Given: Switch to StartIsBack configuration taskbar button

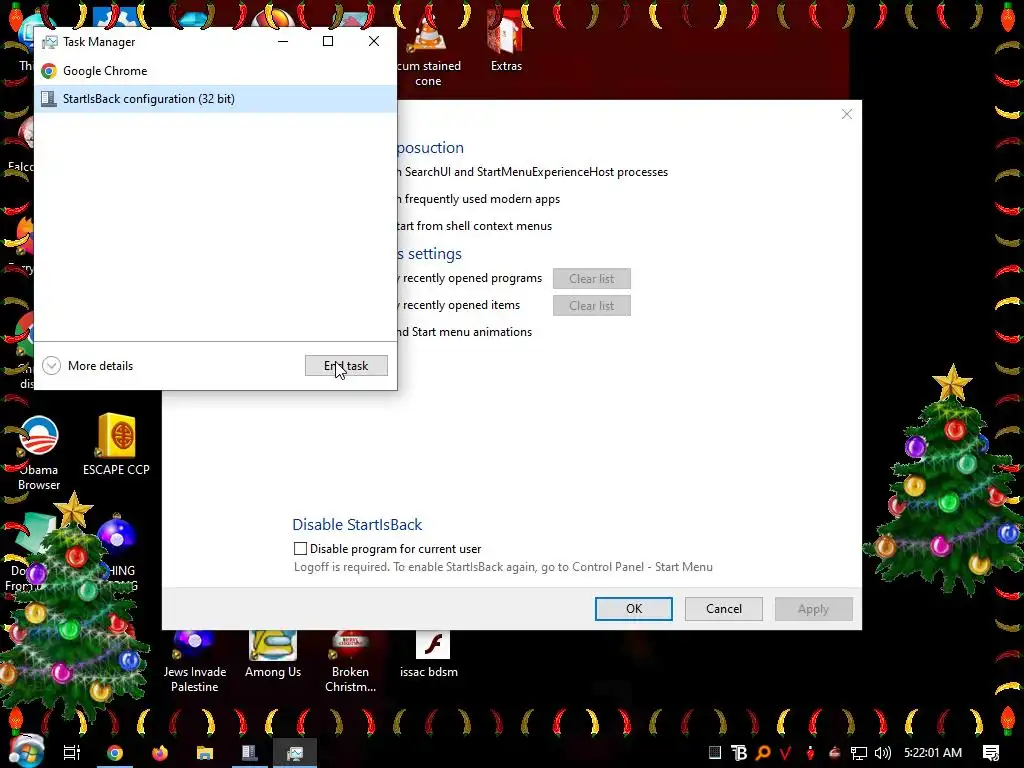Looking at the screenshot, I should 249,753.
